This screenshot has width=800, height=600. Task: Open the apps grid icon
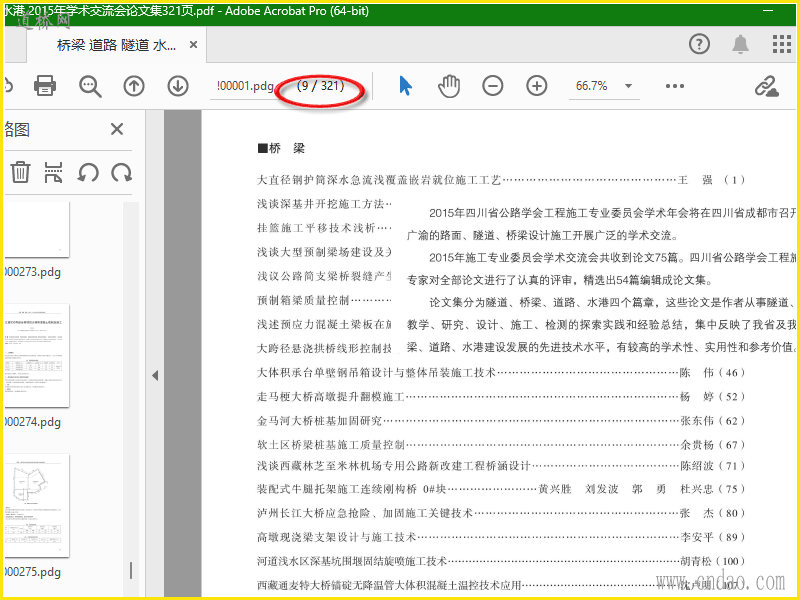coord(781,44)
